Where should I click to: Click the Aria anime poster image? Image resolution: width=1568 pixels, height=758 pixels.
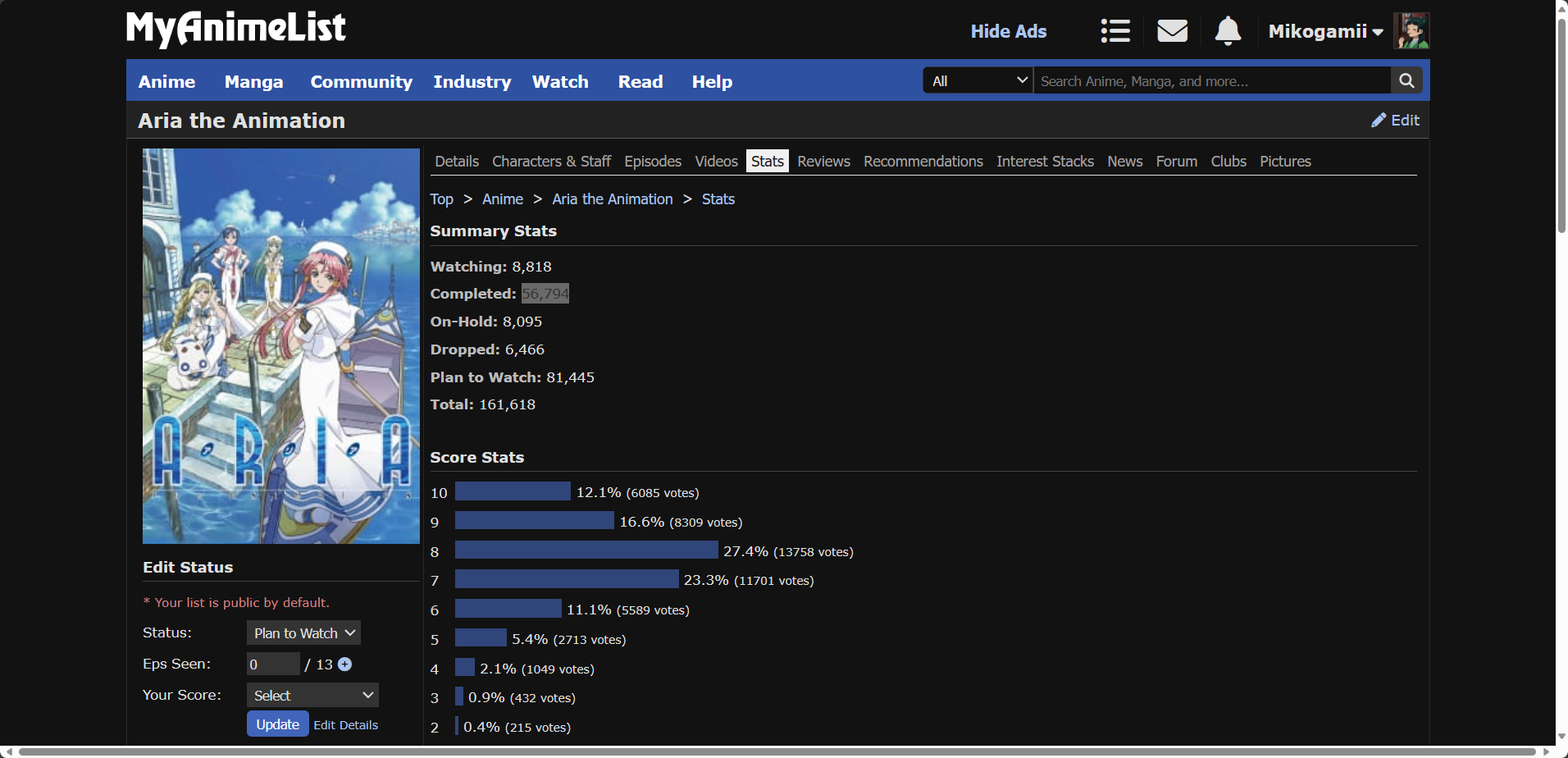point(280,345)
